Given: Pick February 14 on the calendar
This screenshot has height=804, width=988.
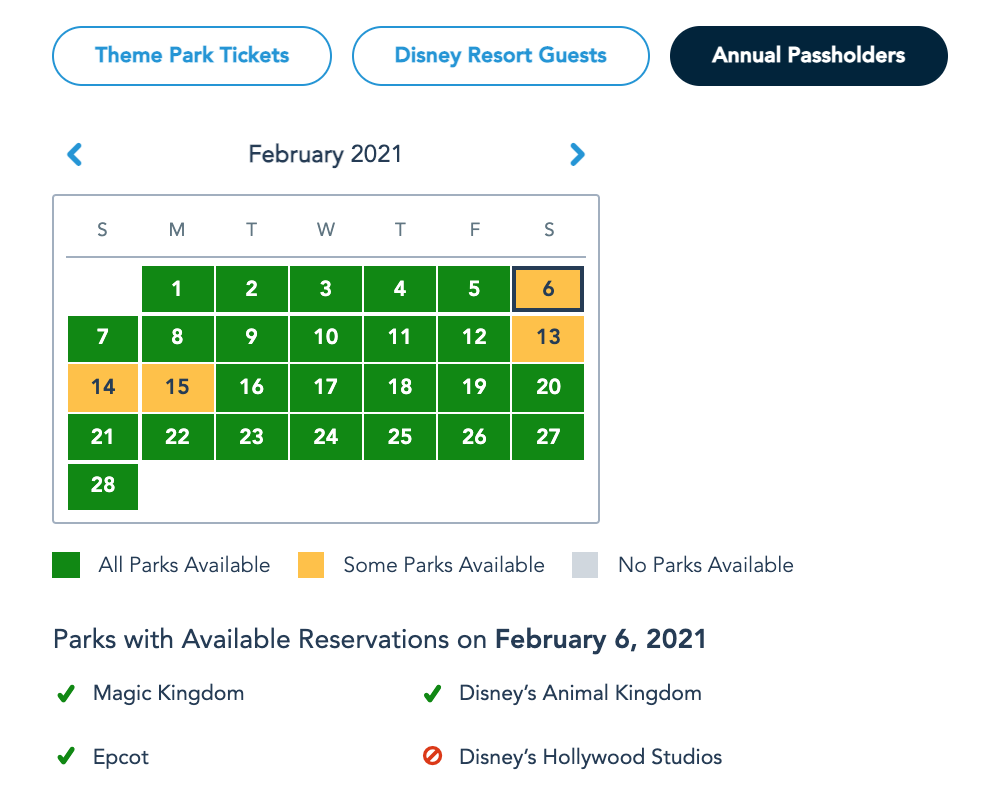Looking at the screenshot, I should [x=103, y=387].
